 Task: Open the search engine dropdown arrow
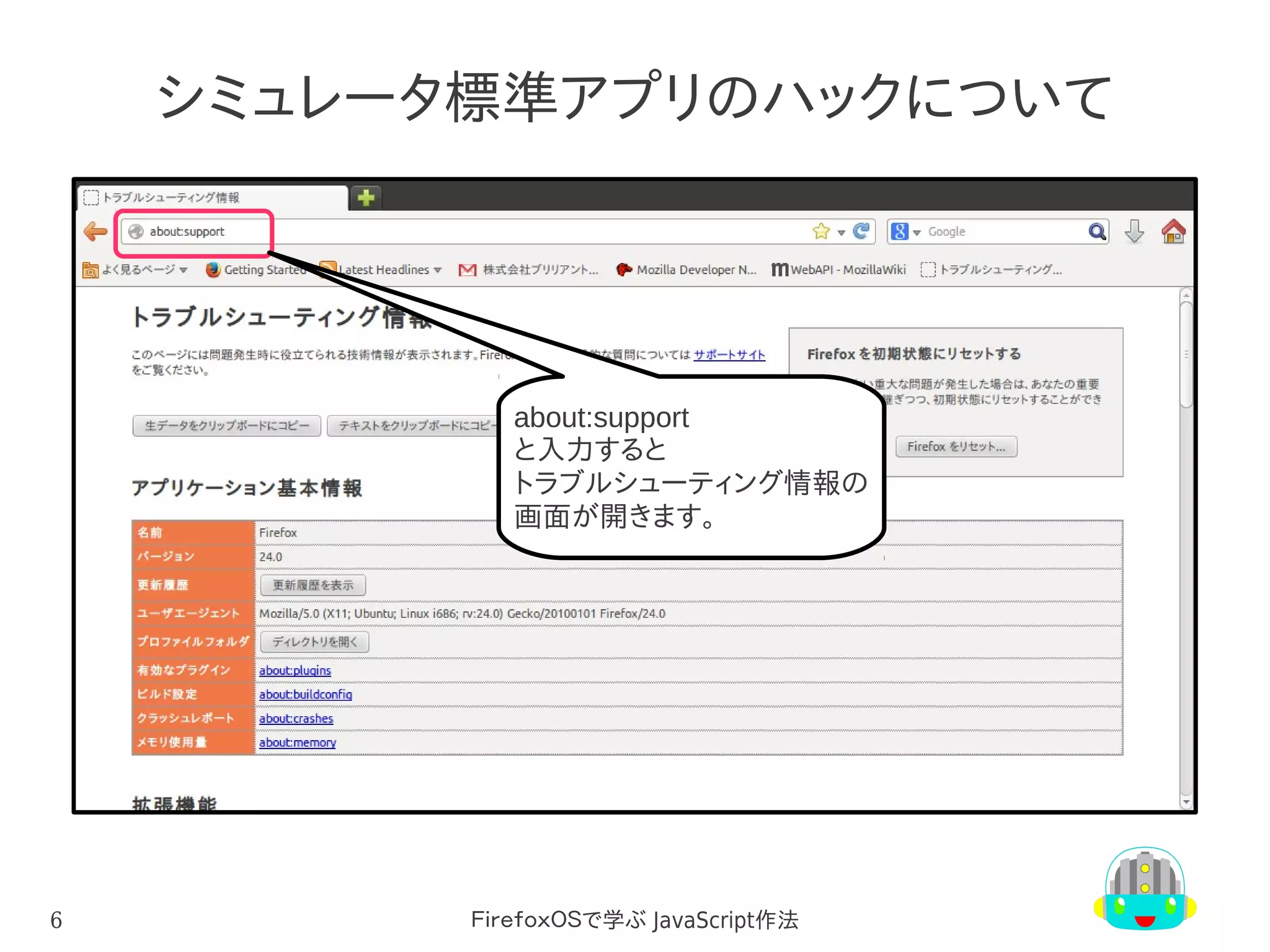tap(917, 233)
